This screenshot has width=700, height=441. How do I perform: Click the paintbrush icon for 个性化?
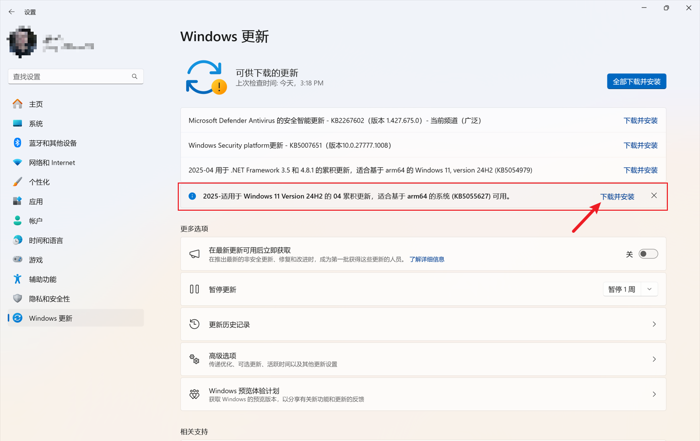click(x=17, y=182)
